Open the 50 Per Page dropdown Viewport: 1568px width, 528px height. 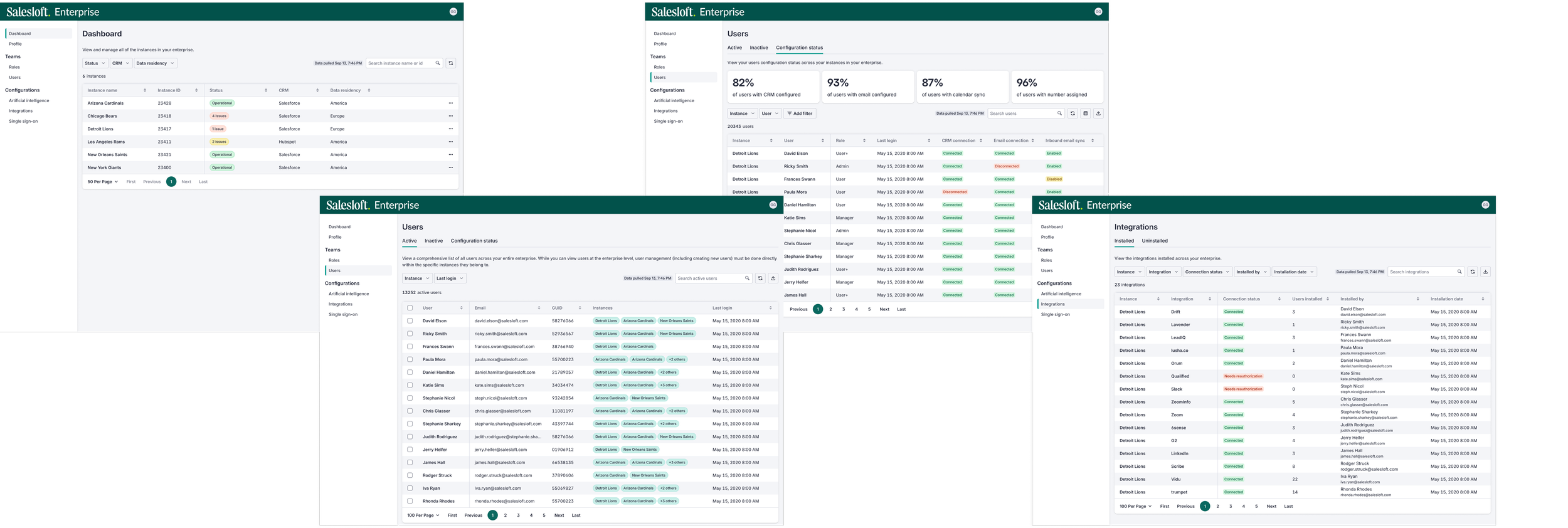pos(102,182)
